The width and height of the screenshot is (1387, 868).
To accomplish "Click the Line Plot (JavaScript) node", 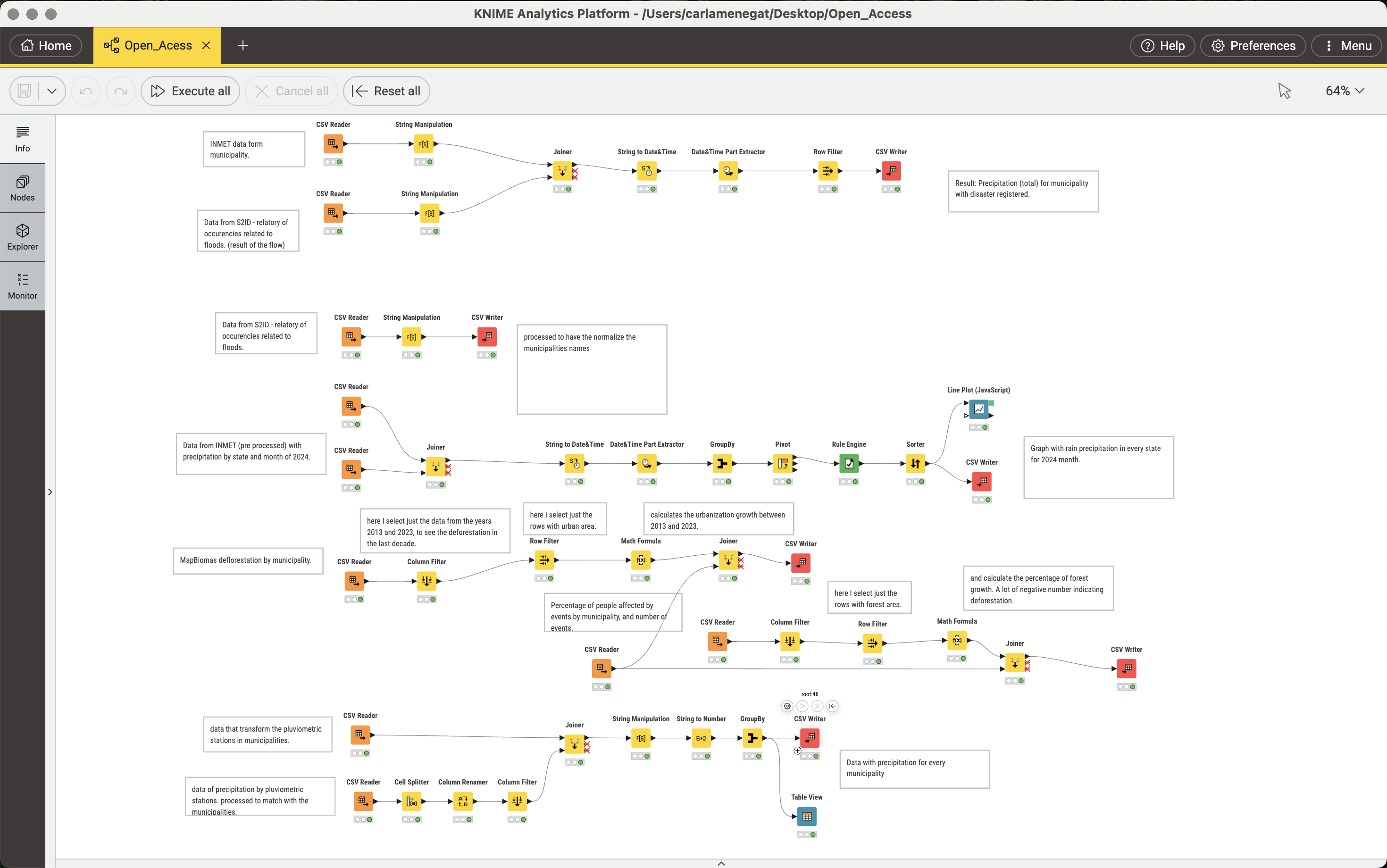I will tap(978, 409).
